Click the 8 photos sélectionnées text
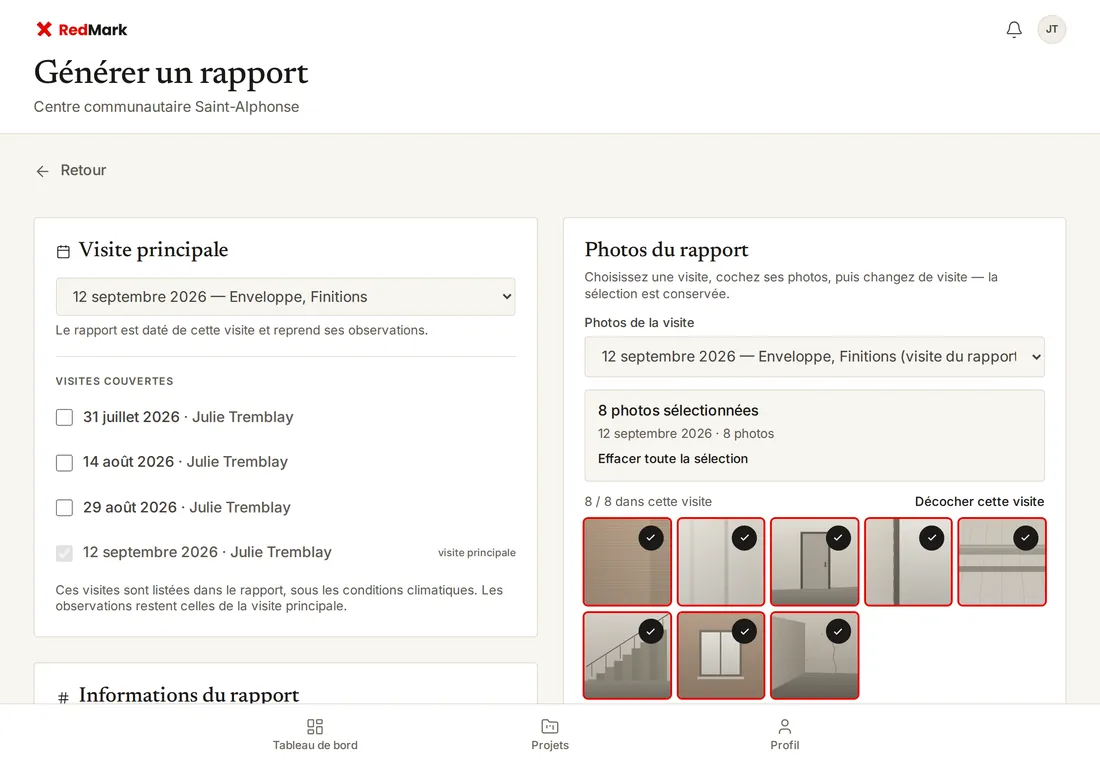1100x764 pixels. pos(678,410)
